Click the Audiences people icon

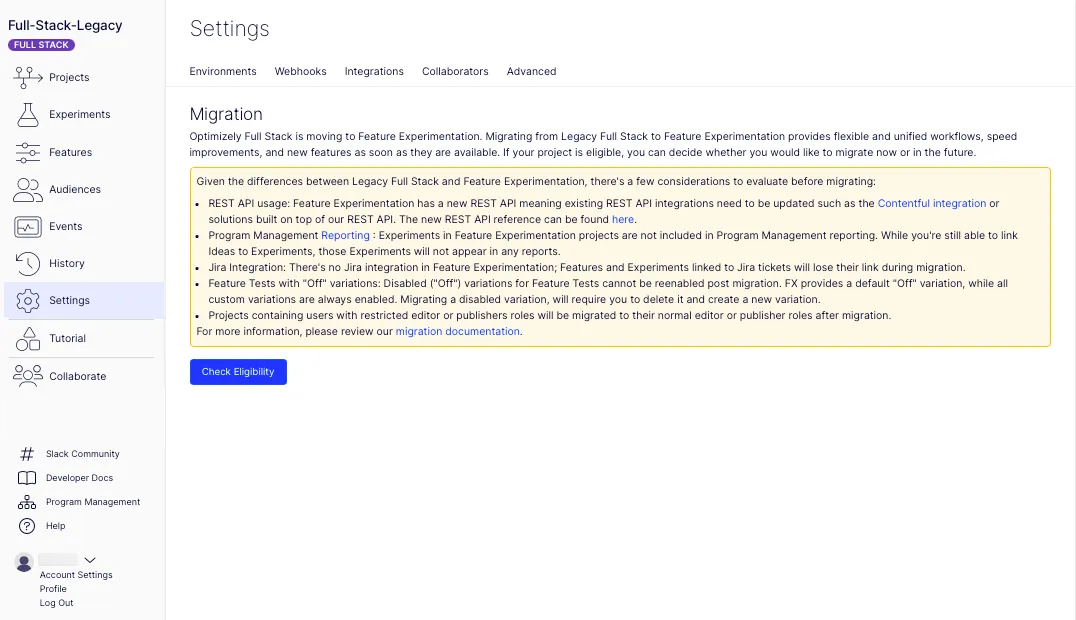(27, 190)
